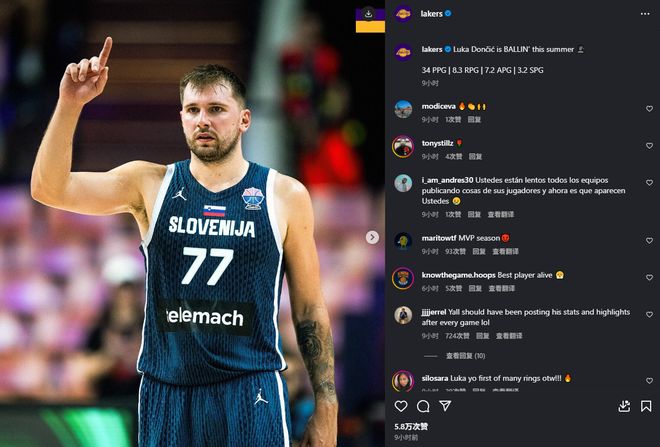The height and width of the screenshot is (447, 660).
Task: Advance to the next photo with the arrow
Action: [372, 237]
